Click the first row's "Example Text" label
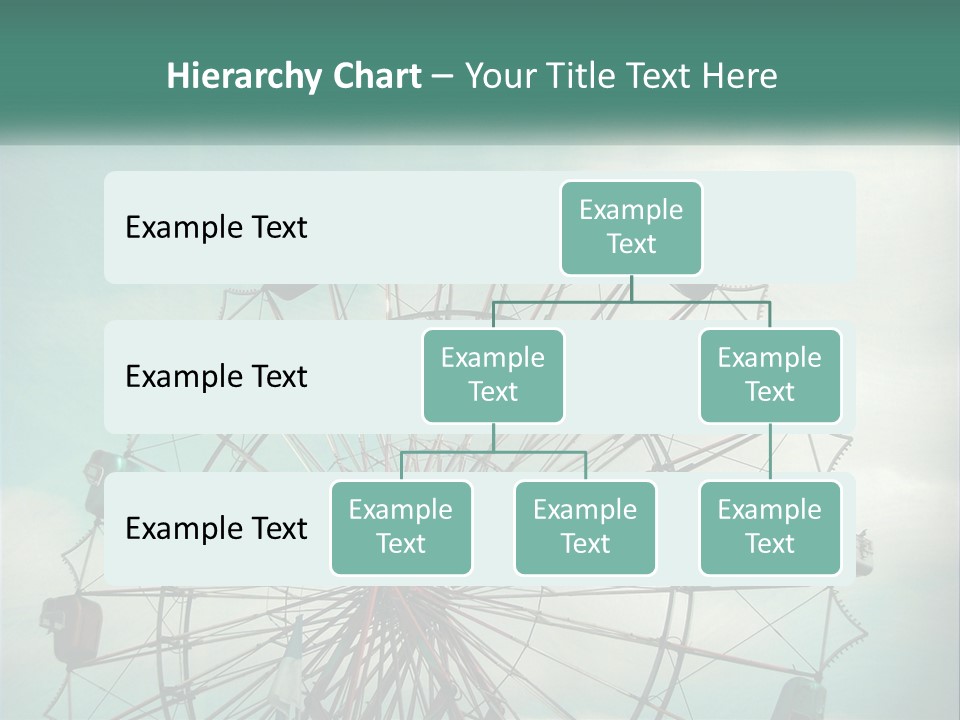This screenshot has height=720, width=960. click(216, 228)
